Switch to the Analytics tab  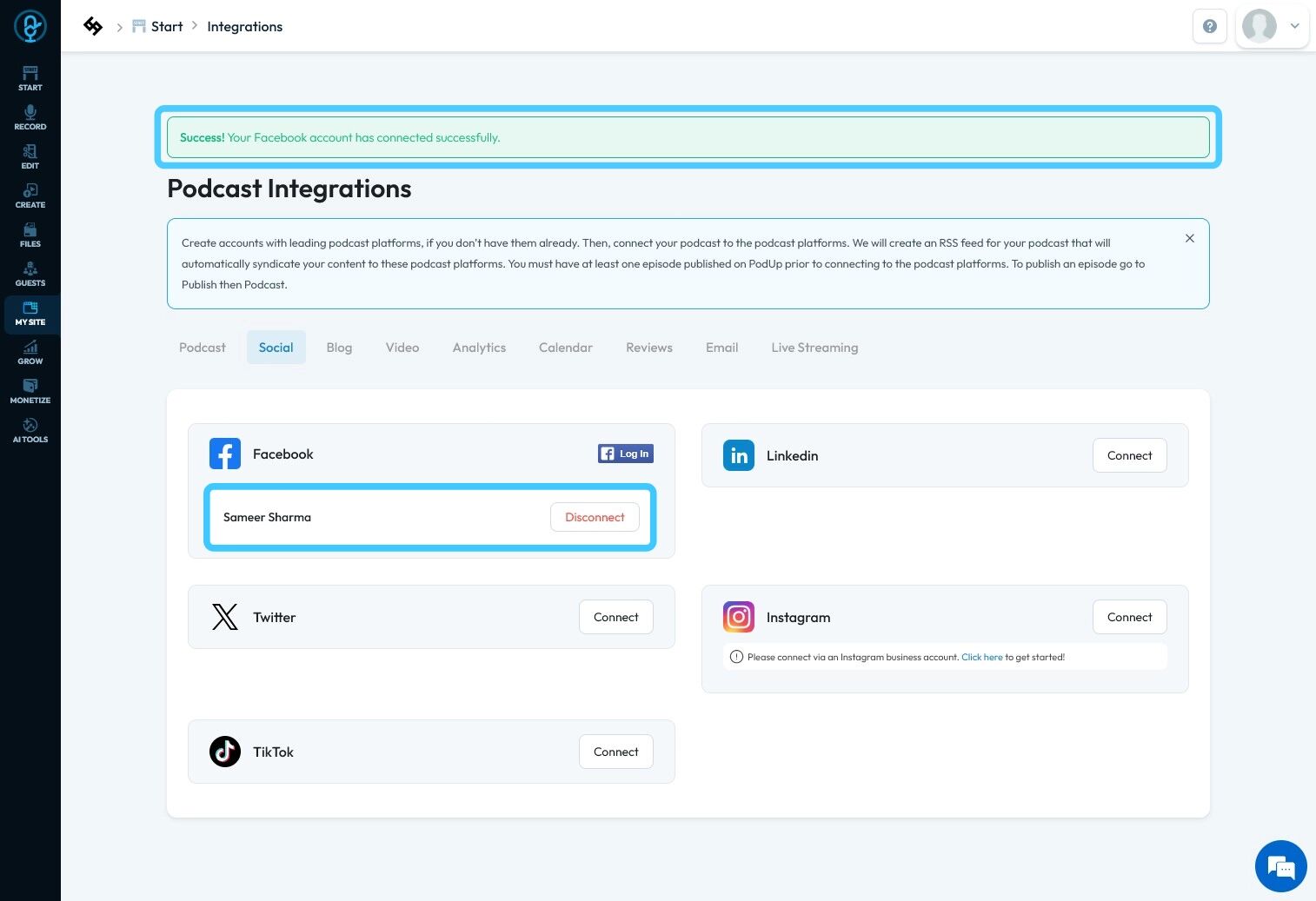pyautogui.click(x=479, y=348)
